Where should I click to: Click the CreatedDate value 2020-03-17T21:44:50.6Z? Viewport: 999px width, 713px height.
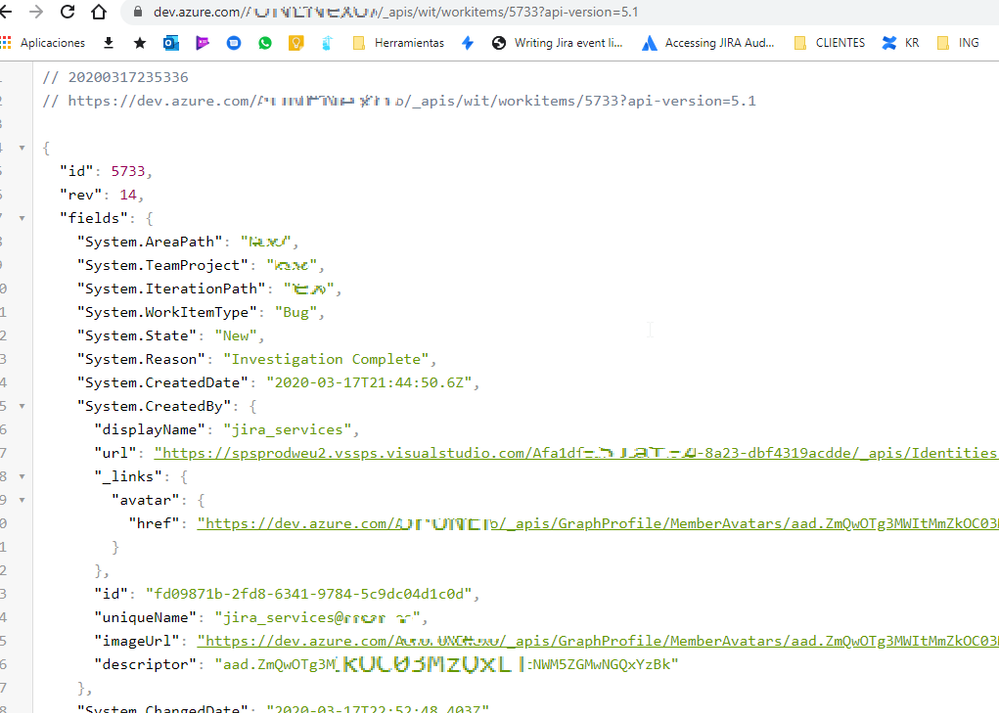tap(369, 383)
